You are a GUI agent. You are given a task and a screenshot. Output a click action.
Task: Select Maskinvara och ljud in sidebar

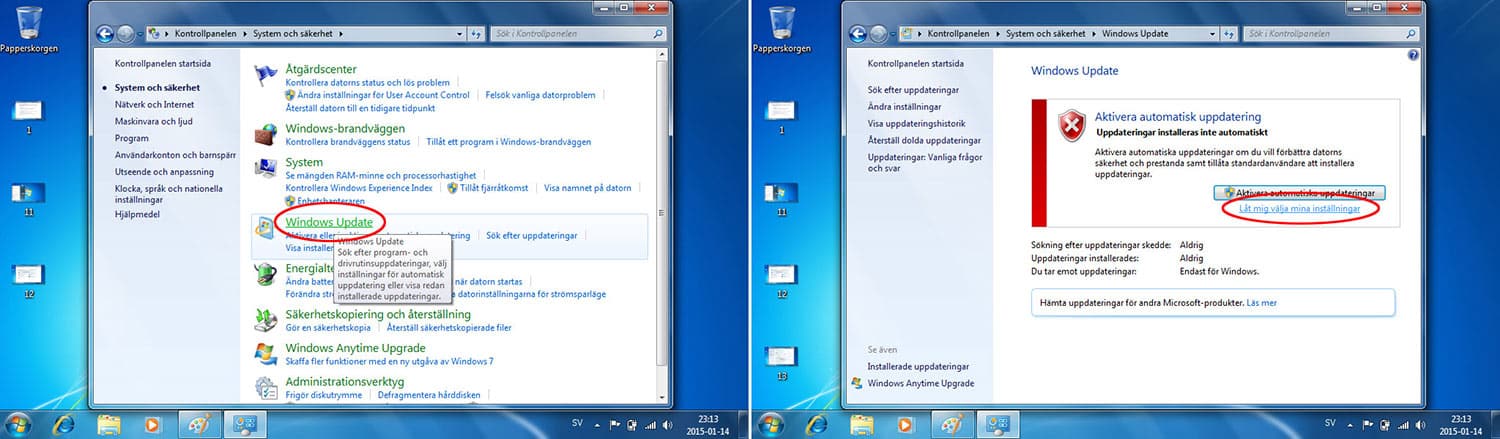[153, 121]
